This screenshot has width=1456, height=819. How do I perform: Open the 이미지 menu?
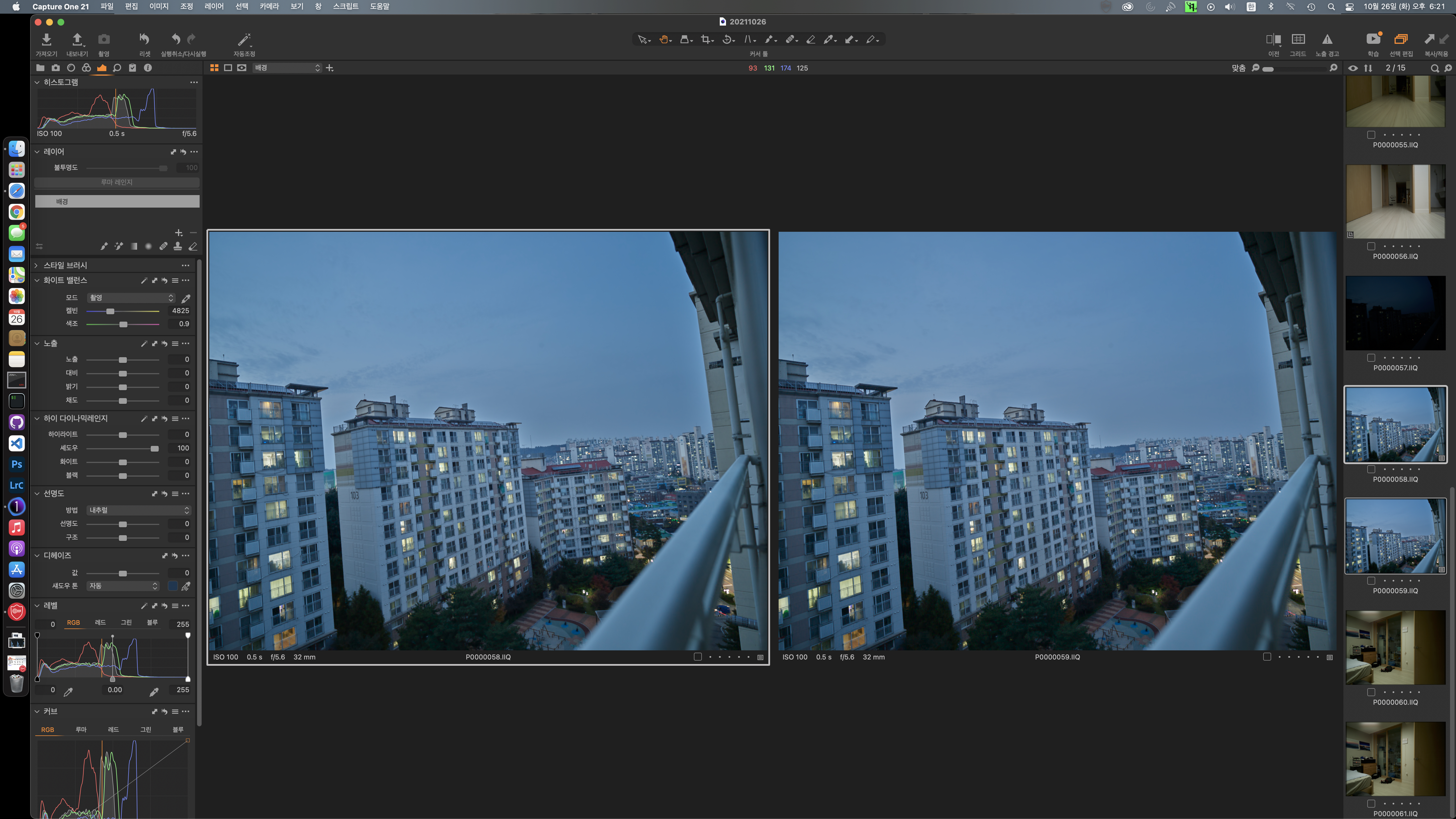click(159, 6)
